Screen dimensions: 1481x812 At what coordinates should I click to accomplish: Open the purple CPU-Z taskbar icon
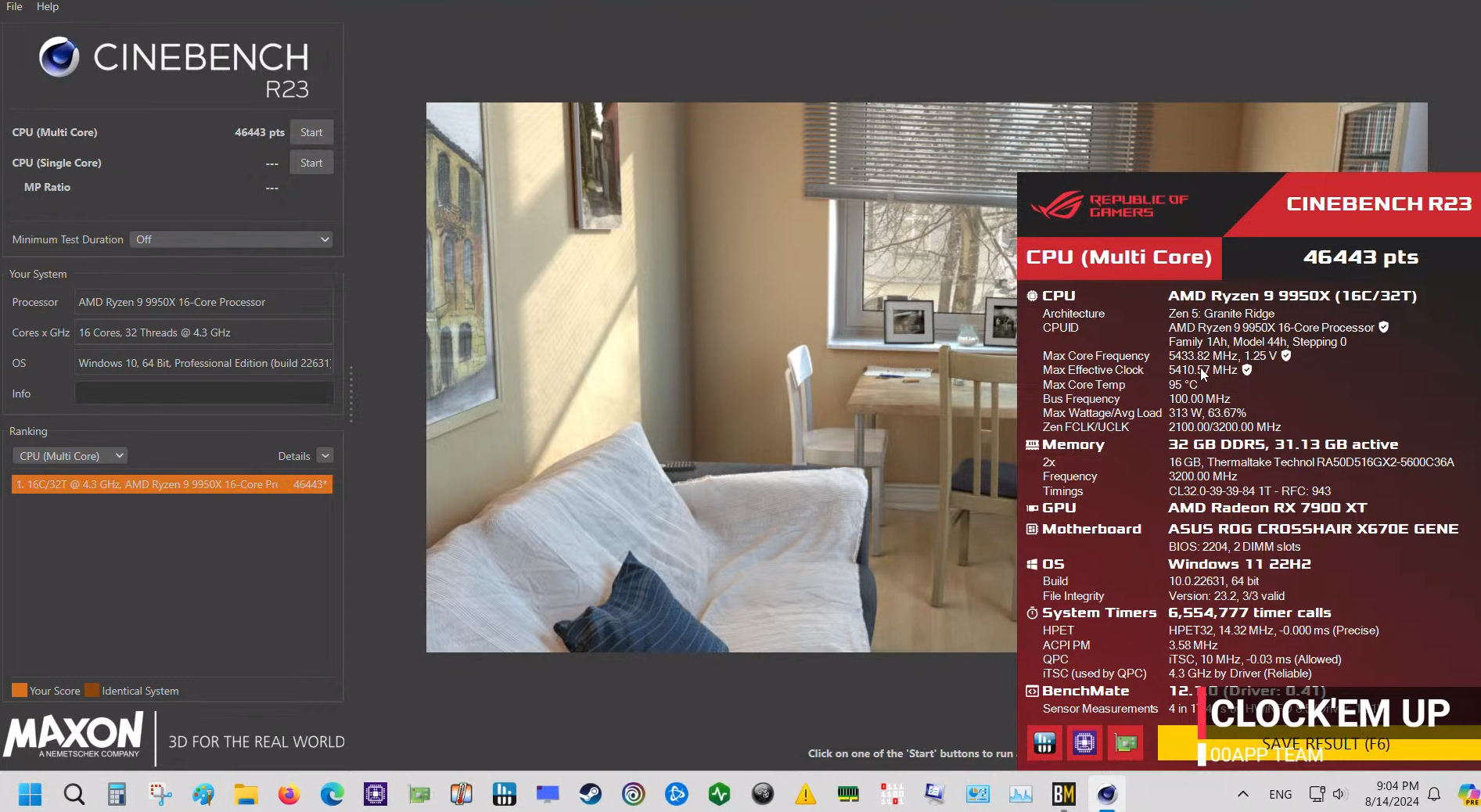(x=375, y=794)
